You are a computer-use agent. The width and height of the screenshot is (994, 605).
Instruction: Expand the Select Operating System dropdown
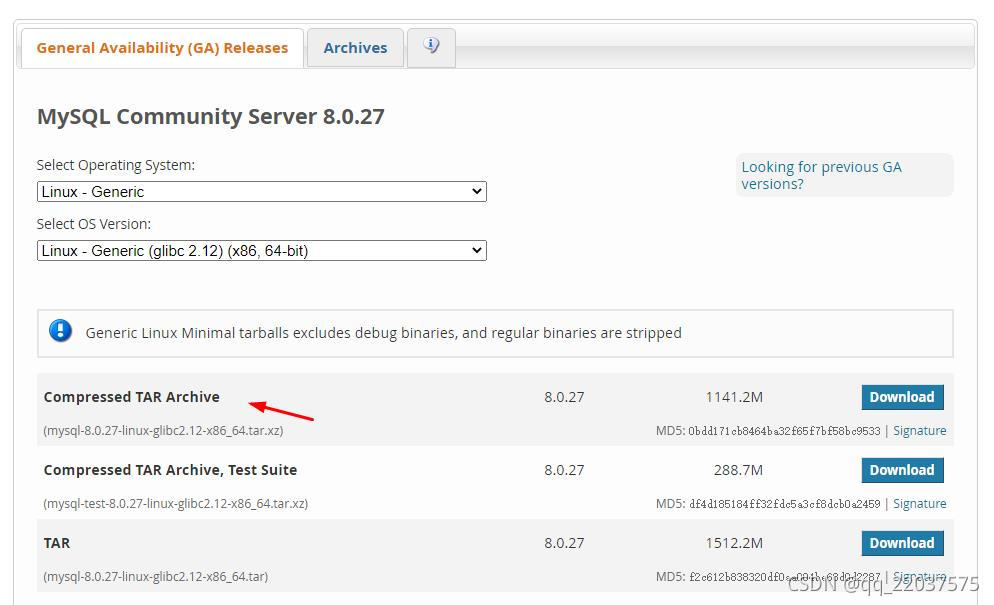[x=262, y=192]
